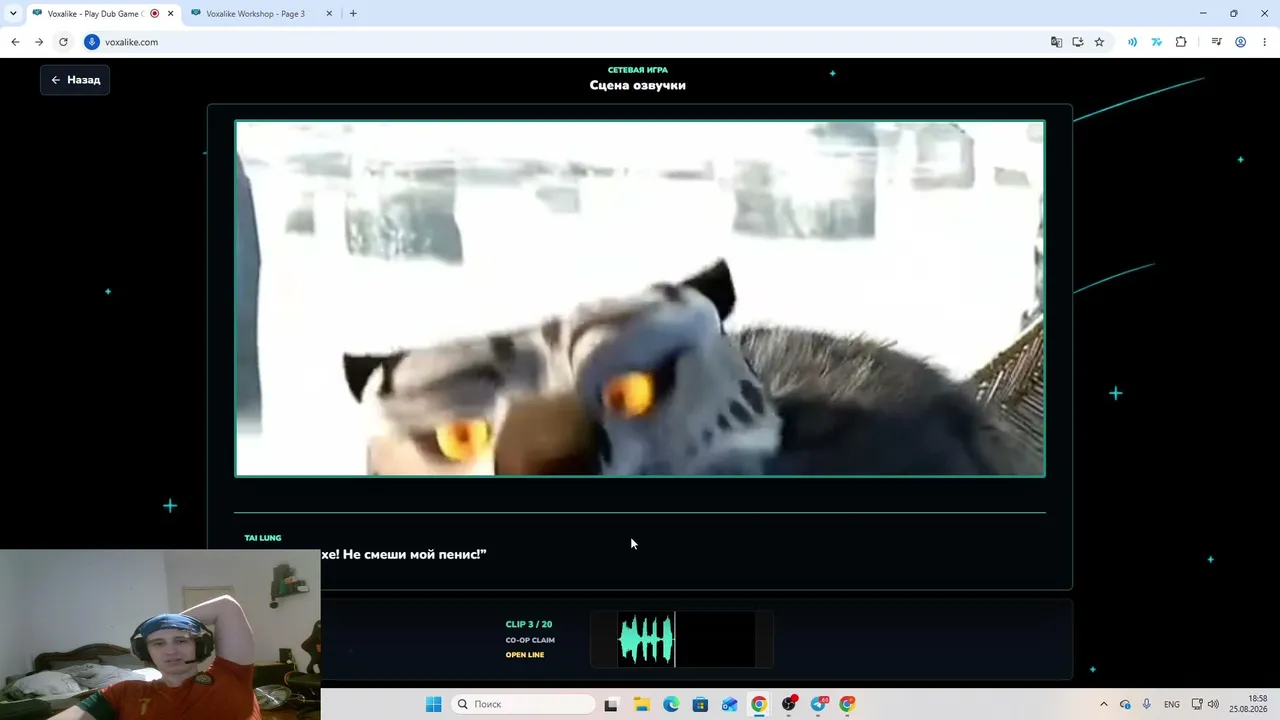Expand the tab search dropdown
Viewport: 1280px width, 720px height.
(x=13, y=13)
